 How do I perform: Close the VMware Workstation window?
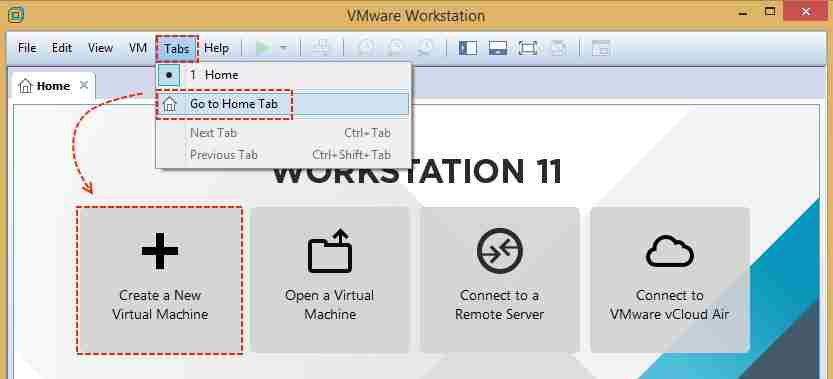tap(806, 11)
